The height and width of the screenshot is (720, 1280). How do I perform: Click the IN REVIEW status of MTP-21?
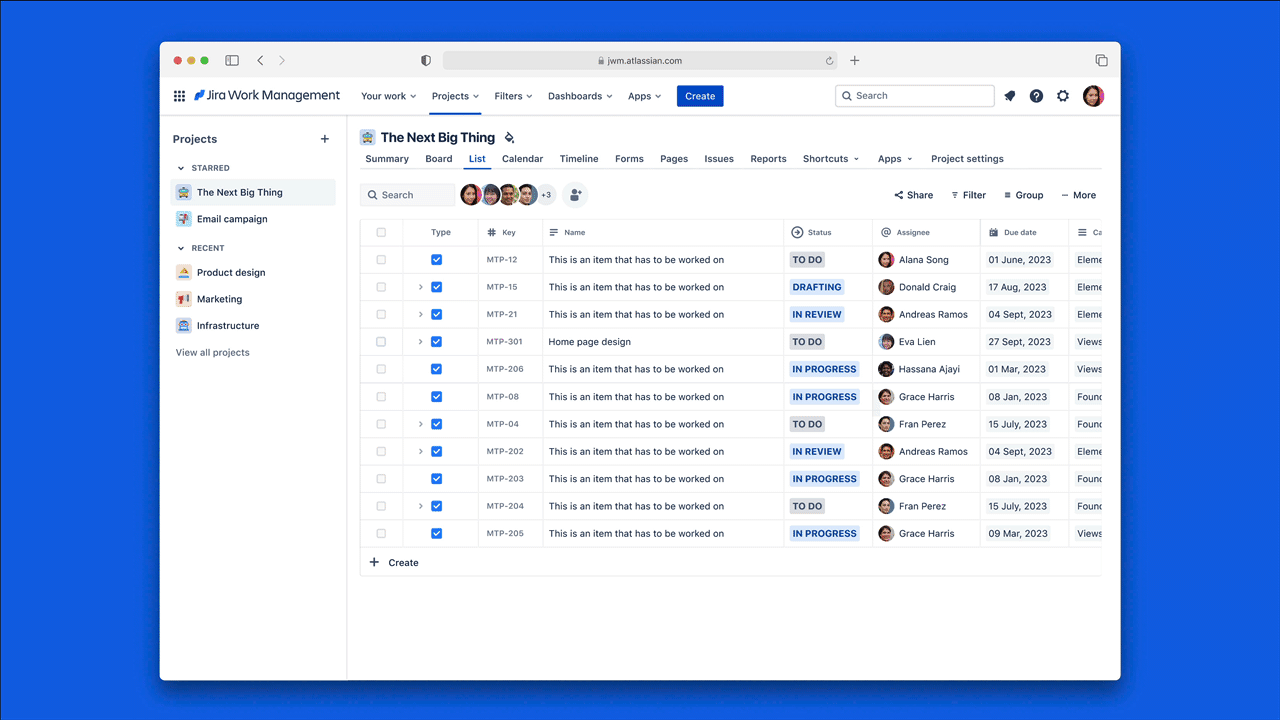pos(817,314)
